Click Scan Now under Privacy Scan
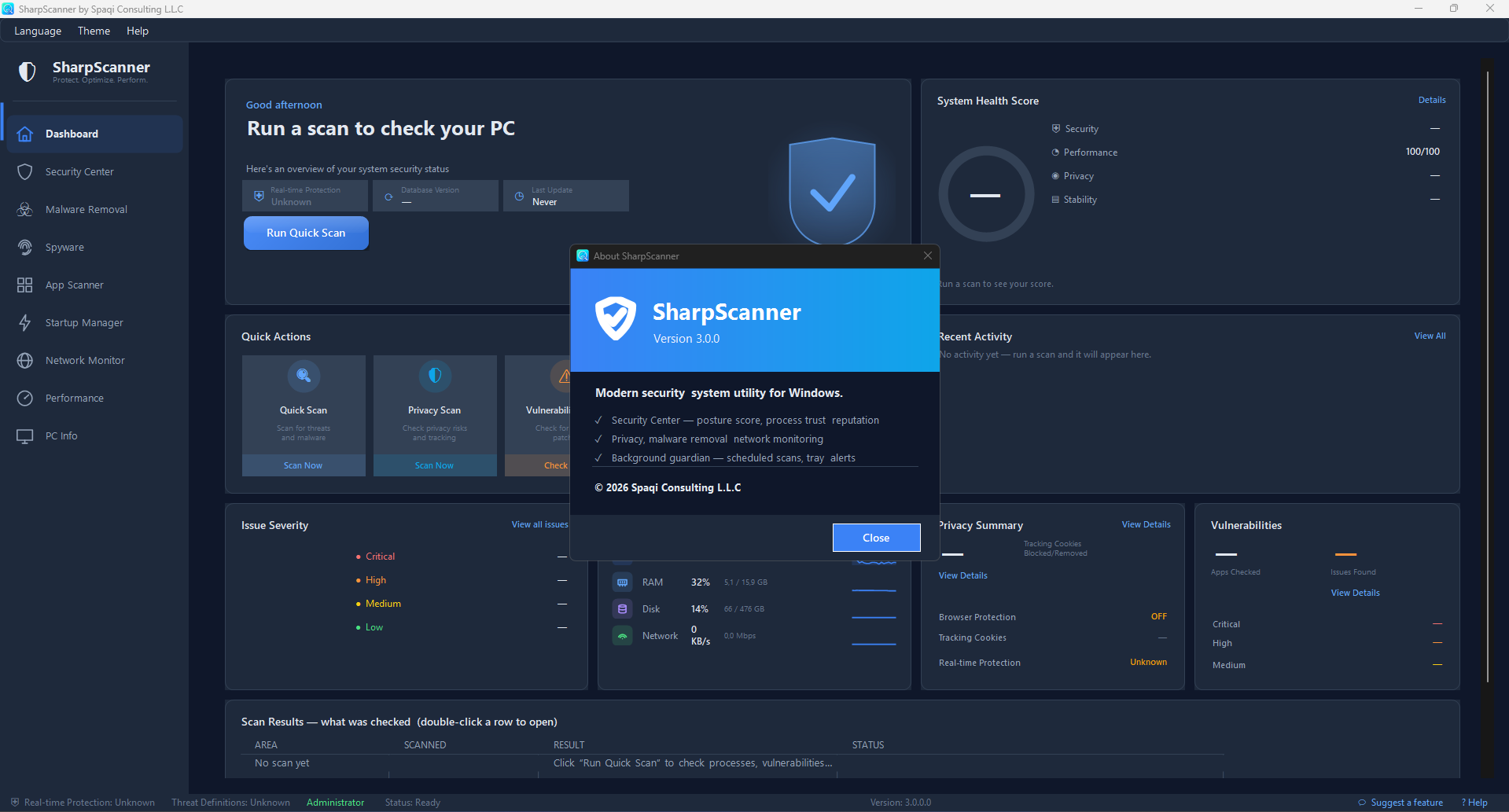1509x812 pixels. coord(435,465)
